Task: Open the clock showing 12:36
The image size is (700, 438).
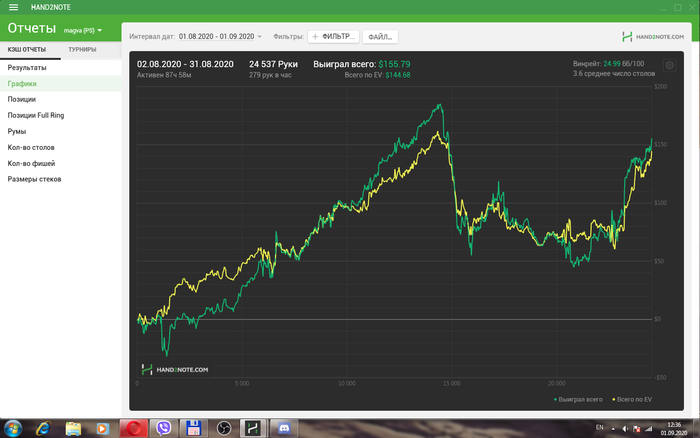Action: [674, 429]
